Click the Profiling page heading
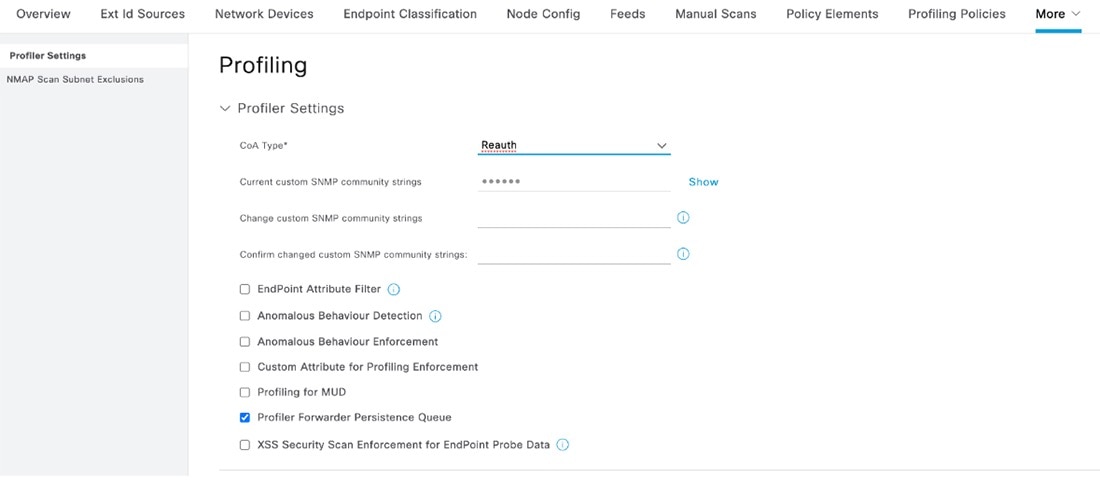Viewport: 1100px width, 492px height. (263, 65)
